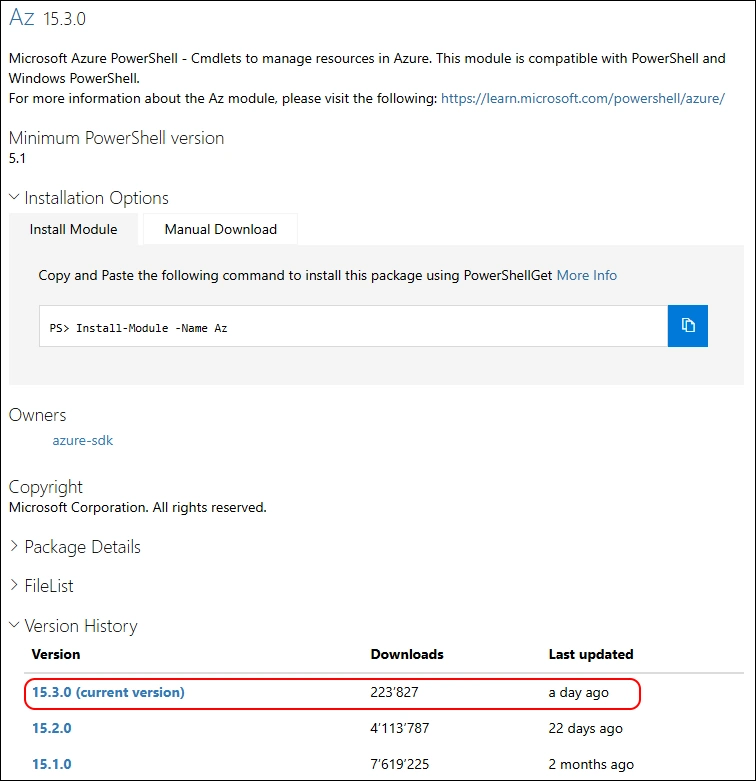This screenshot has width=756, height=781.
Task: Click the Last updated column header
Action: pyautogui.click(x=591, y=654)
